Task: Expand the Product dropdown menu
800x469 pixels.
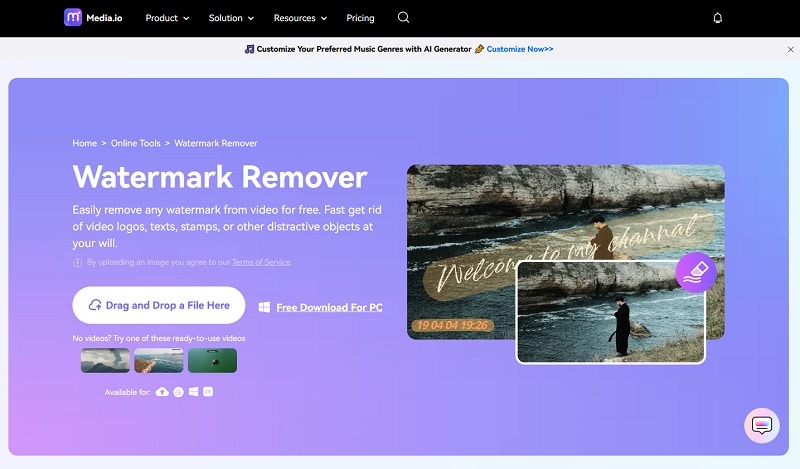Action: point(167,18)
